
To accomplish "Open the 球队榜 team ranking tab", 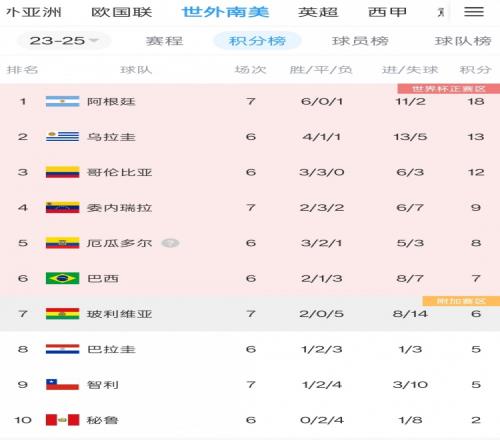I will point(463,41).
